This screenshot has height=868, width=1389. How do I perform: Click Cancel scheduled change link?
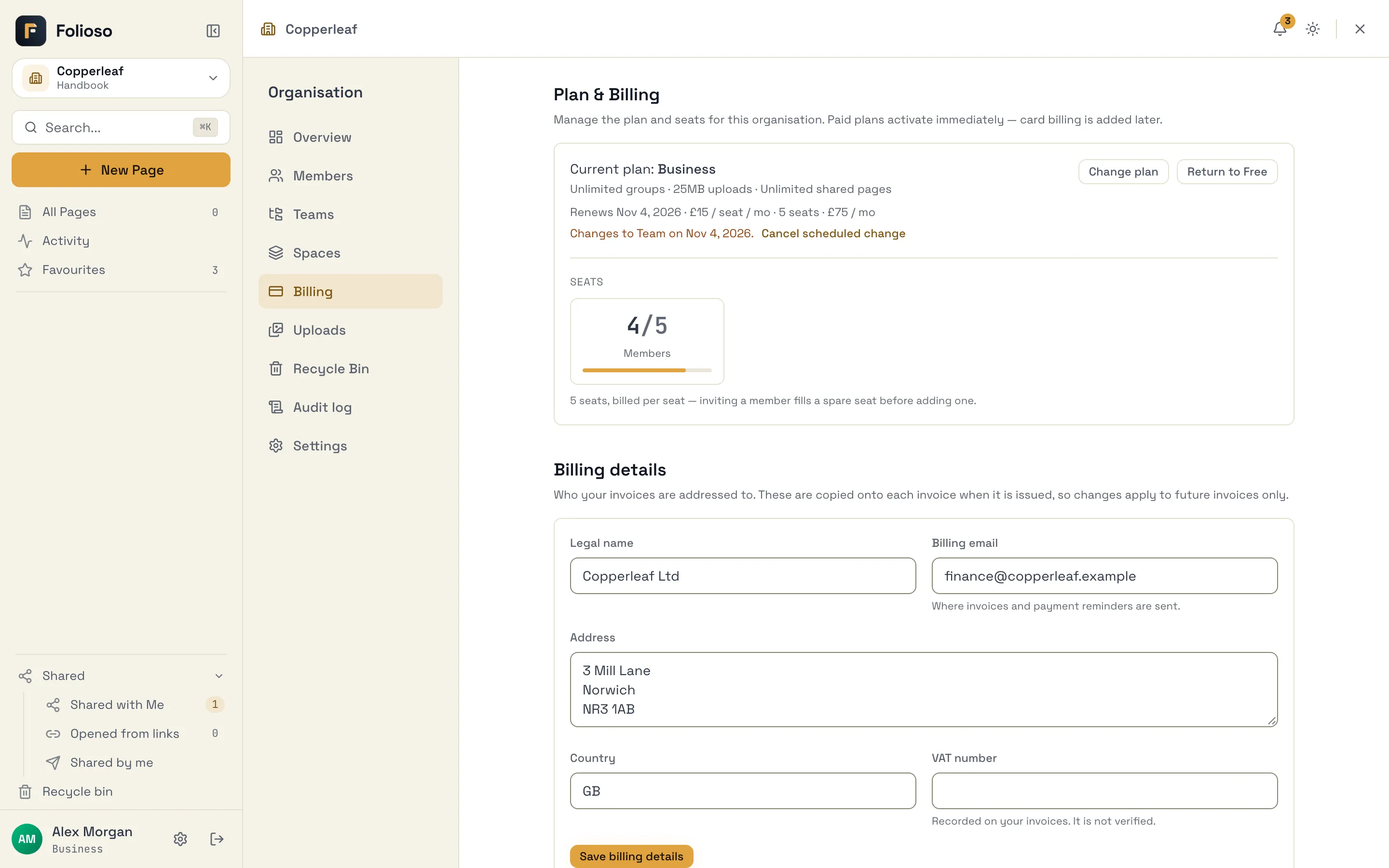(x=833, y=233)
